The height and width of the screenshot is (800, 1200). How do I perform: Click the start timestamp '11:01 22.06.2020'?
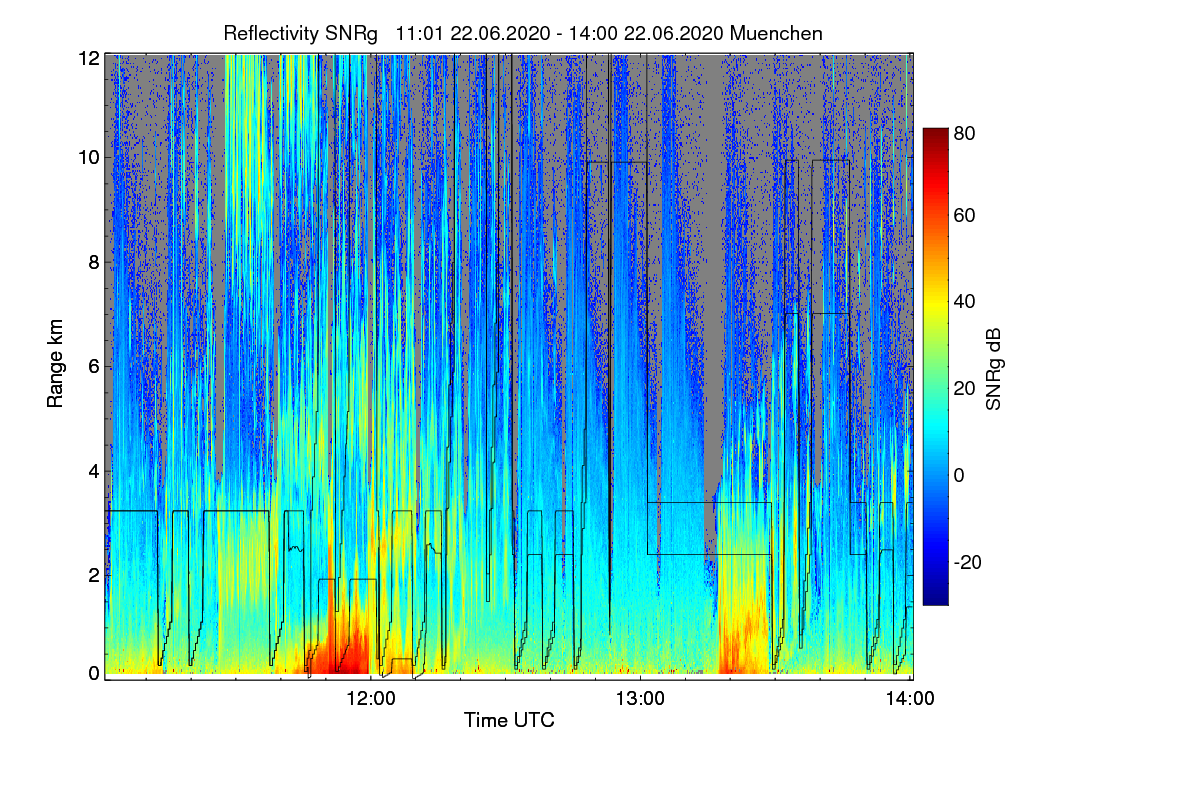[472, 33]
